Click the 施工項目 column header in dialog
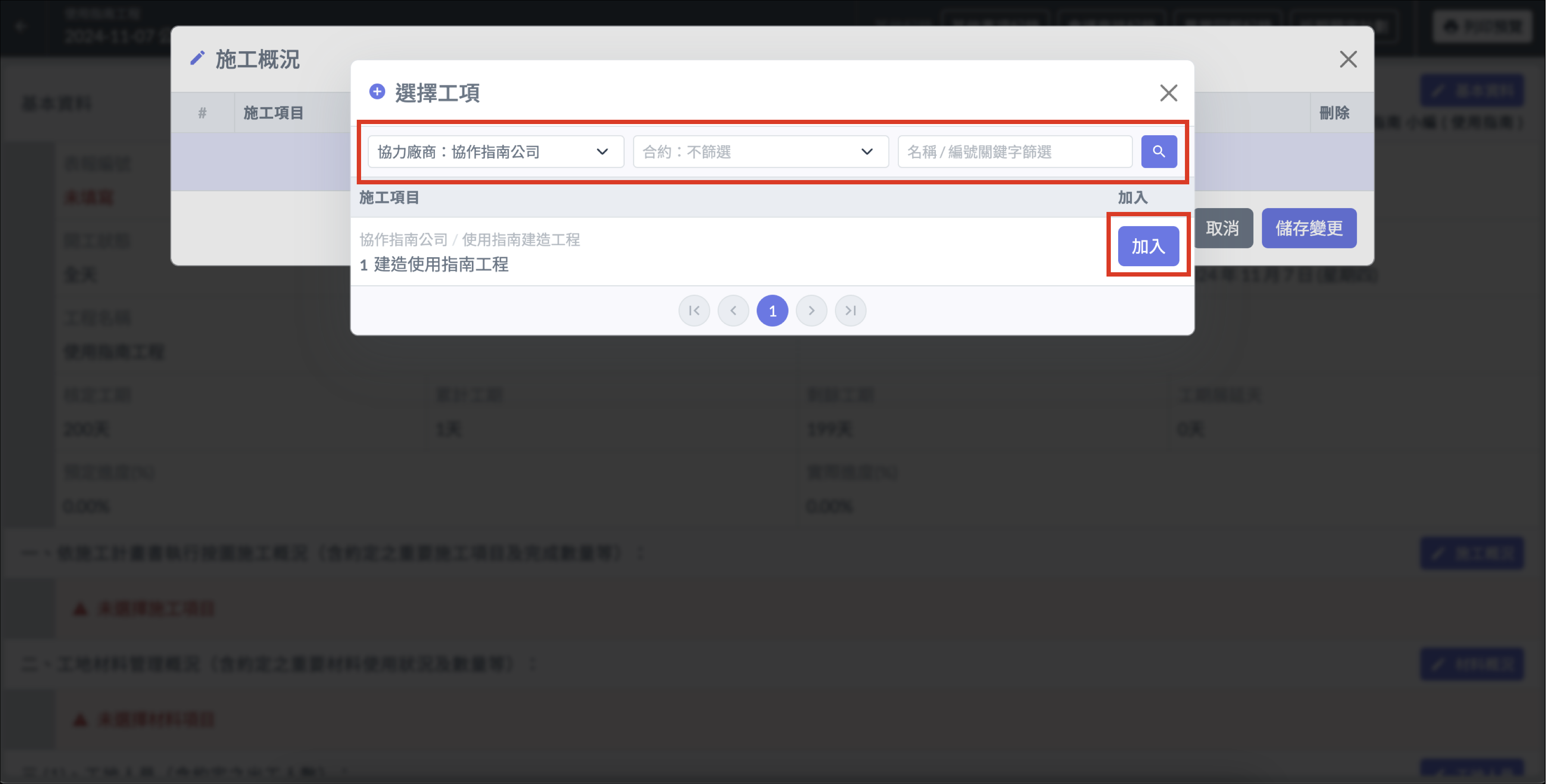 coord(389,197)
